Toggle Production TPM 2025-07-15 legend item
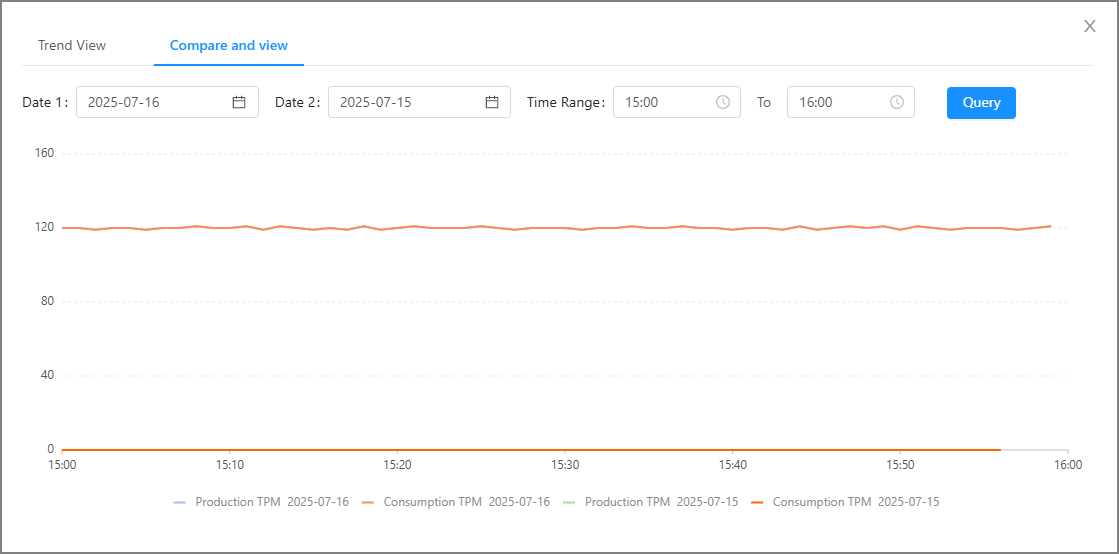1119x554 pixels. pyautogui.click(x=650, y=502)
